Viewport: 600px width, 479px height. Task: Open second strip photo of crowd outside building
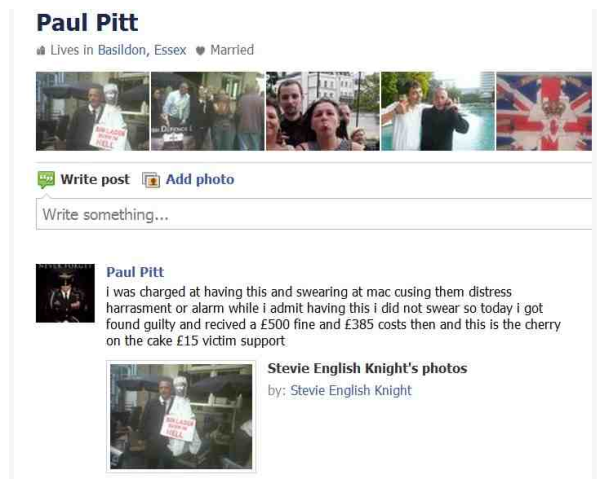(x=208, y=111)
